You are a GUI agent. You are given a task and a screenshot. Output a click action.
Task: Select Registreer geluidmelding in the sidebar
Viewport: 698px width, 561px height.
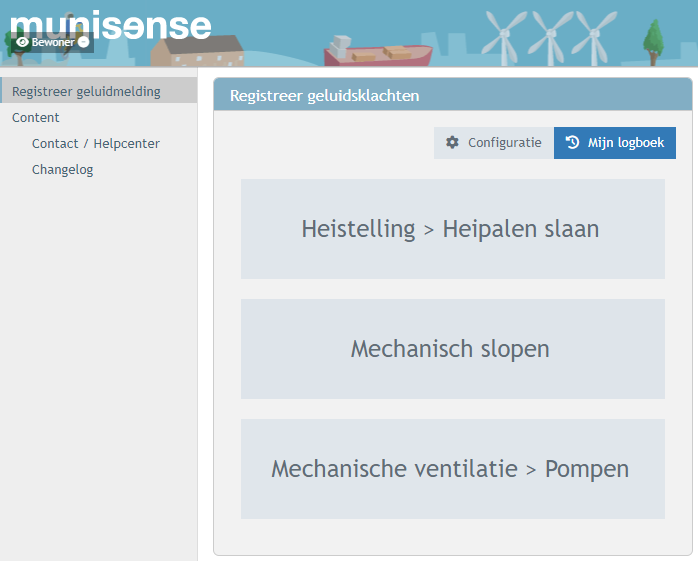click(86, 91)
